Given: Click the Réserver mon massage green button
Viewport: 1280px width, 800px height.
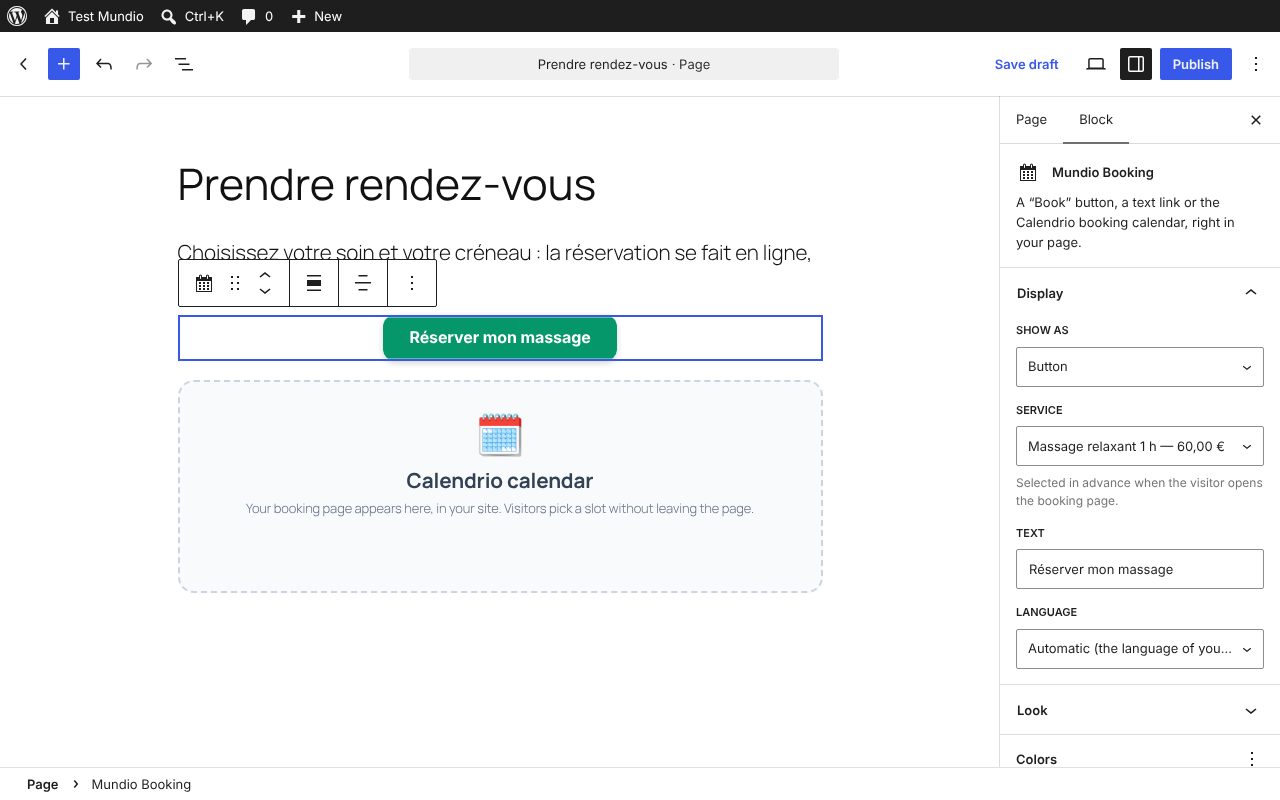Looking at the screenshot, I should pyautogui.click(x=500, y=338).
